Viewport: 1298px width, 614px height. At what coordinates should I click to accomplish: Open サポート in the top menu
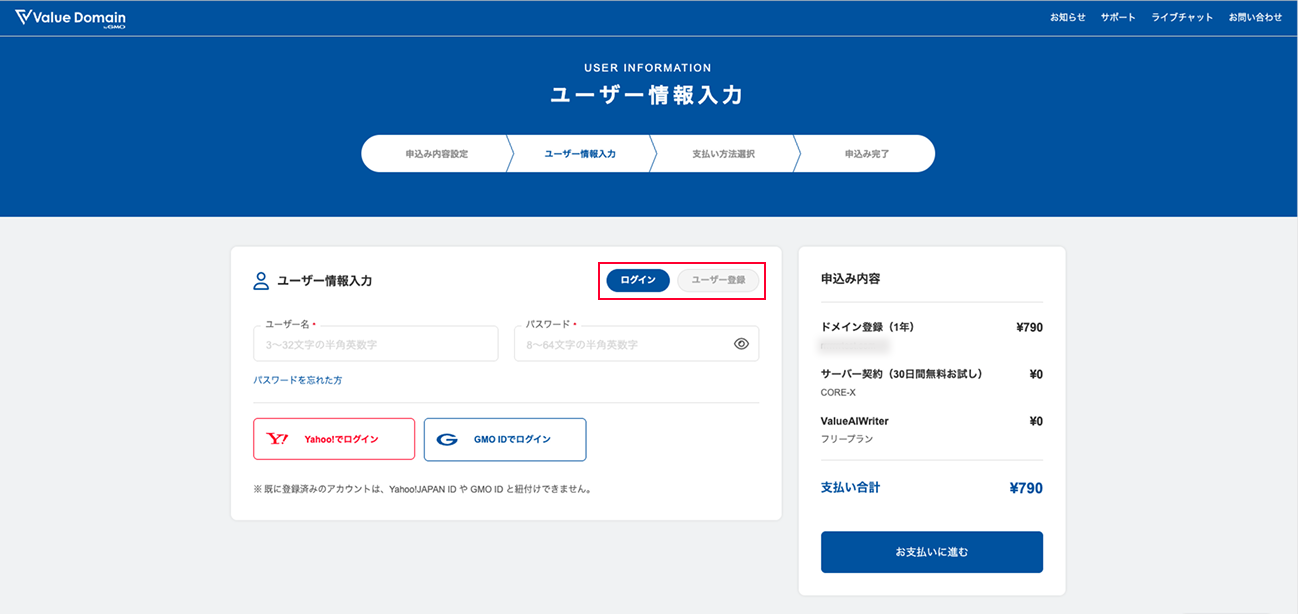[1118, 18]
